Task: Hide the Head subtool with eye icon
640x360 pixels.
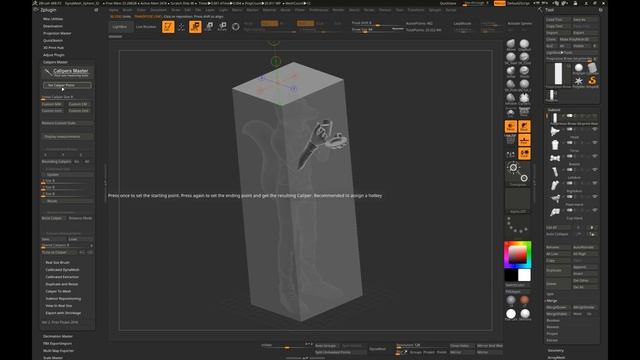Action: [x=595, y=129]
